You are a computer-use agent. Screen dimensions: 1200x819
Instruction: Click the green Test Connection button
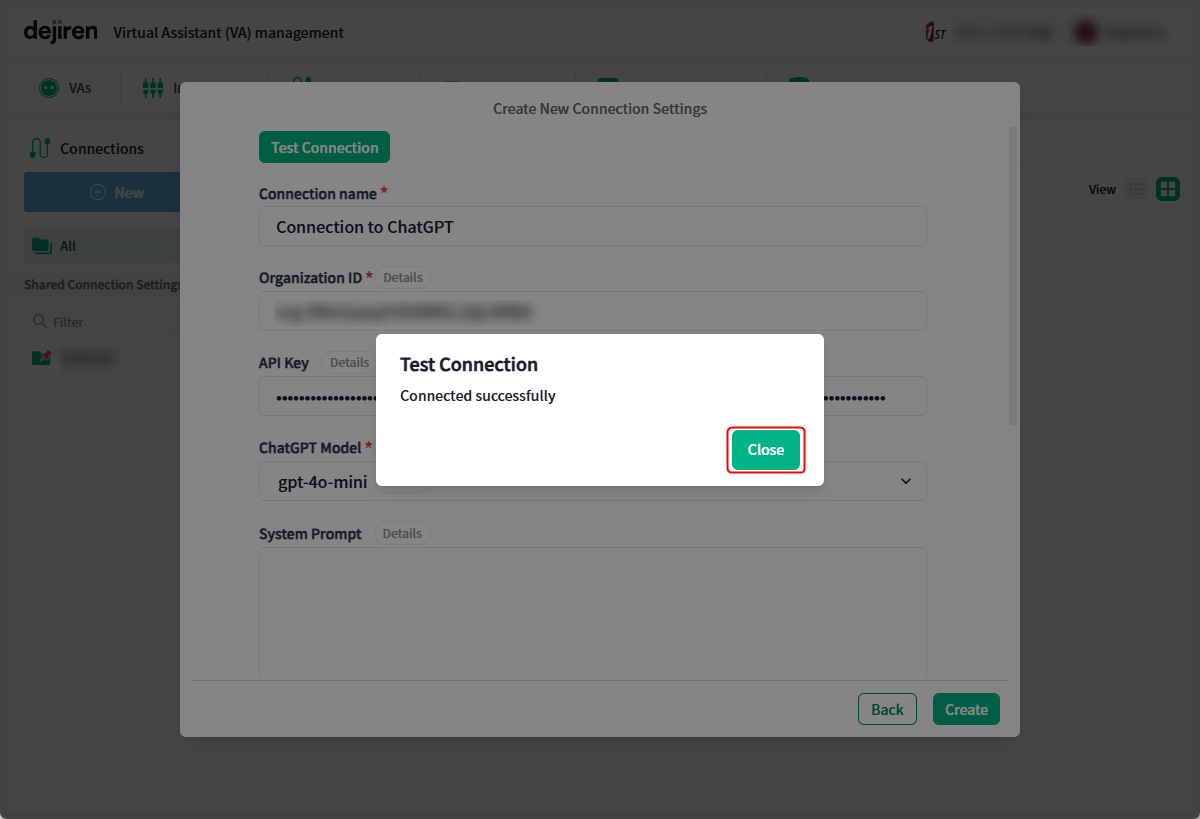(x=324, y=147)
